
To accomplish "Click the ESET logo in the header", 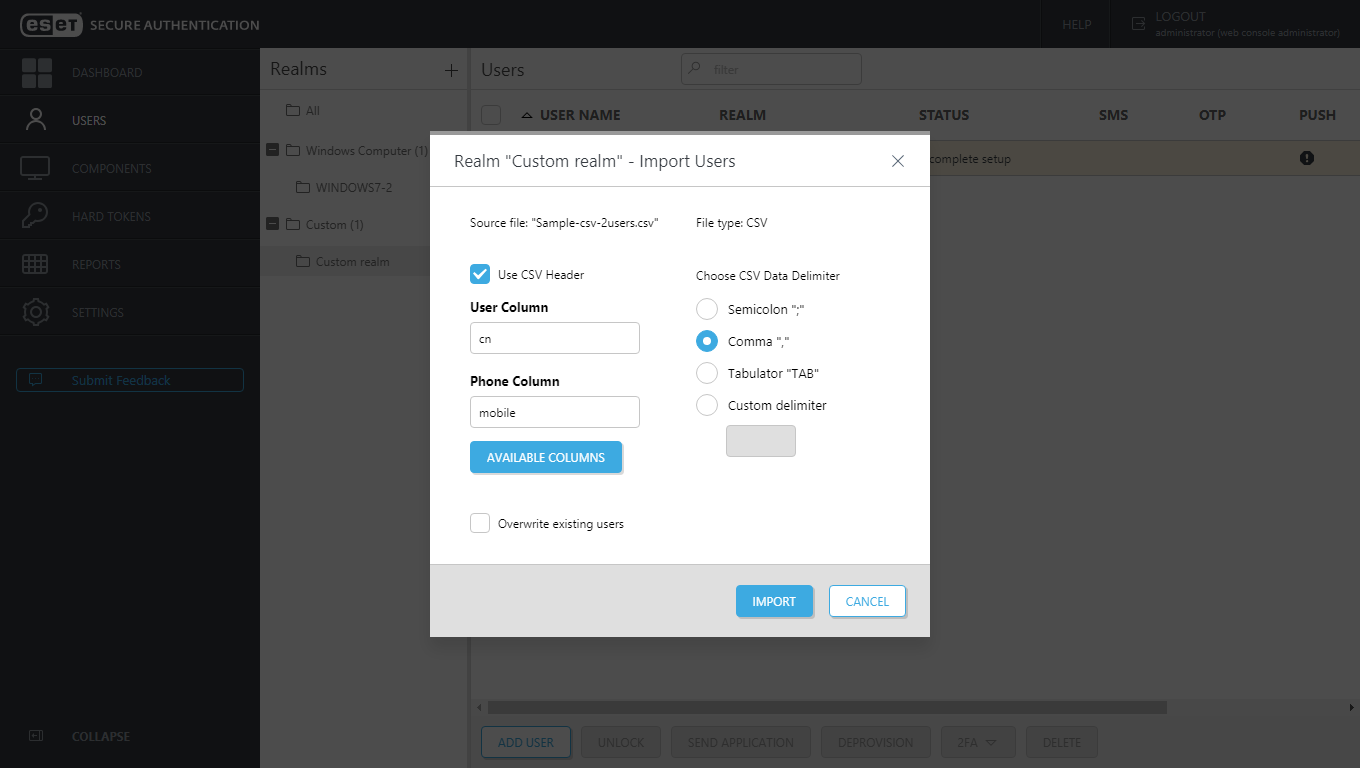I will tap(52, 24).
